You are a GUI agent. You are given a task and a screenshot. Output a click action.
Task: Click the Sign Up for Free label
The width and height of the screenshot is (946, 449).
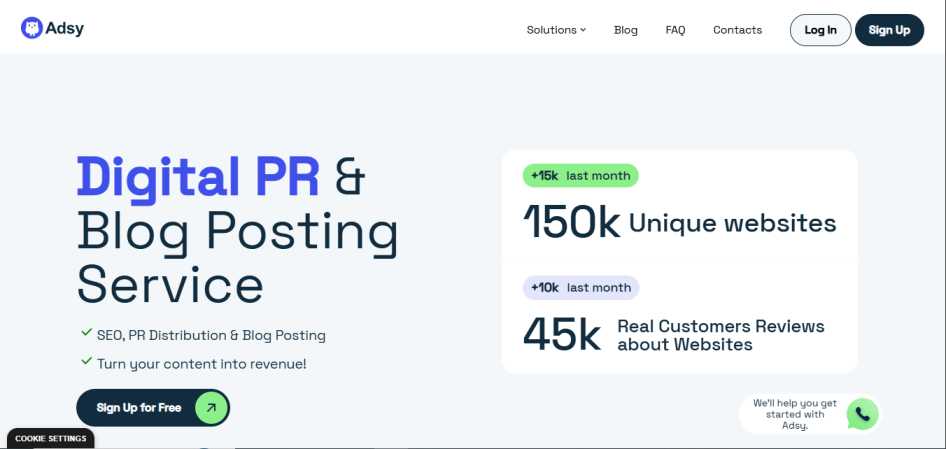[139, 408]
